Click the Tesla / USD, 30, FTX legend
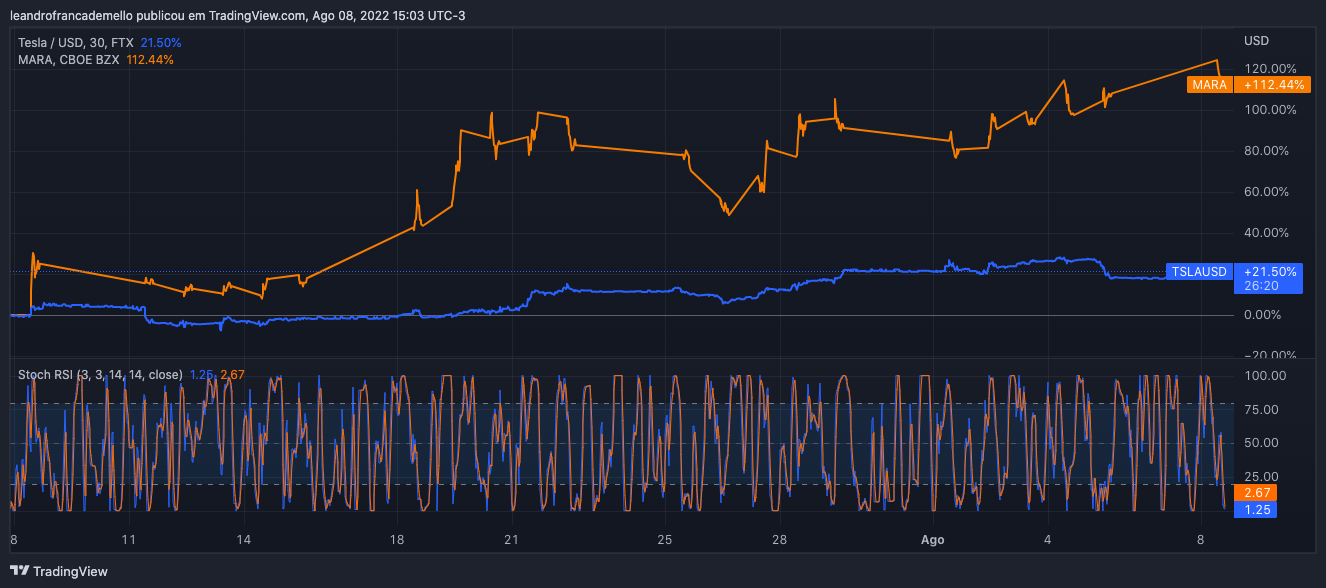Viewport: 1326px width, 588px height. coord(77,43)
